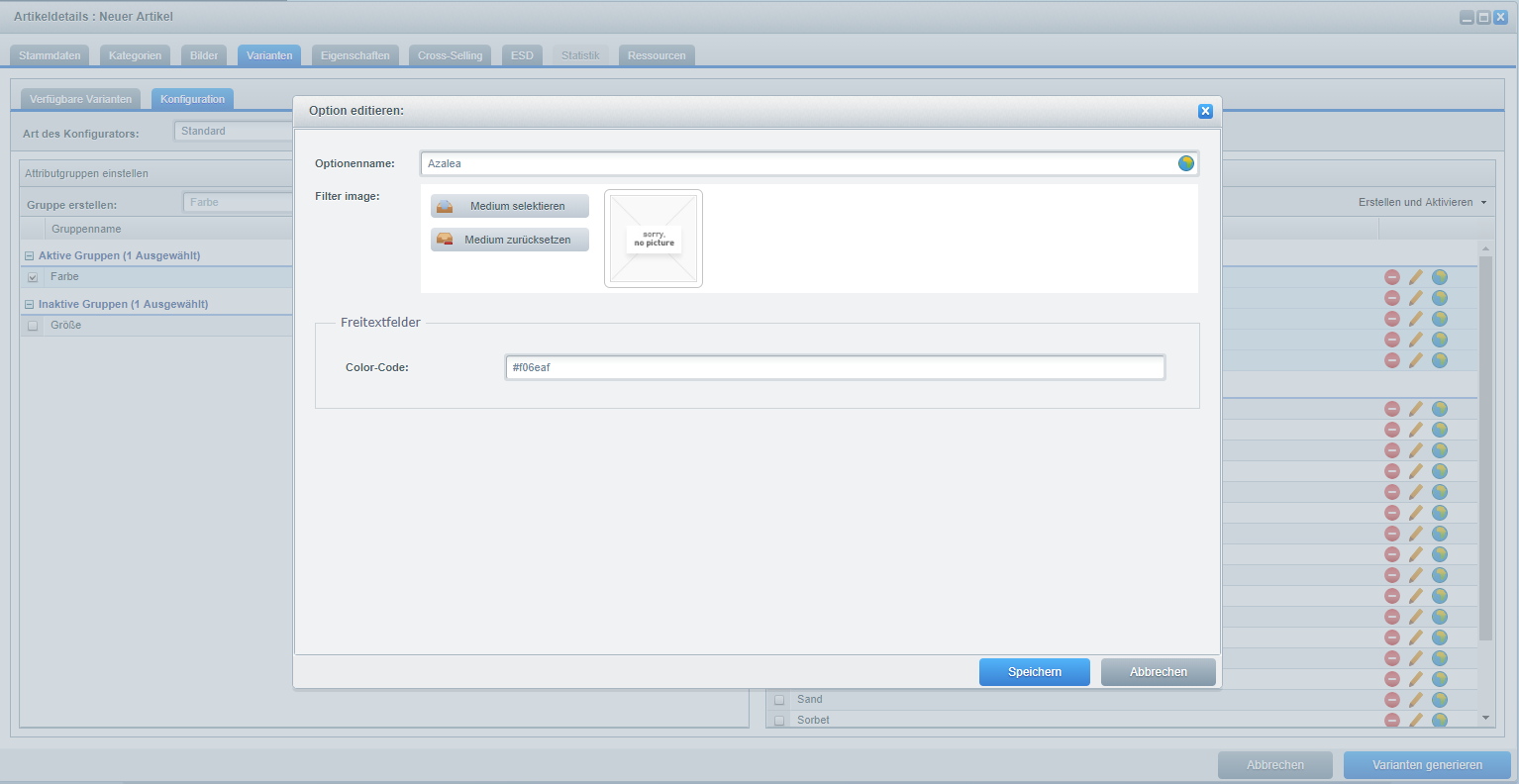
Task: Click the globe translate icon in Sand row
Action: click(x=1440, y=700)
